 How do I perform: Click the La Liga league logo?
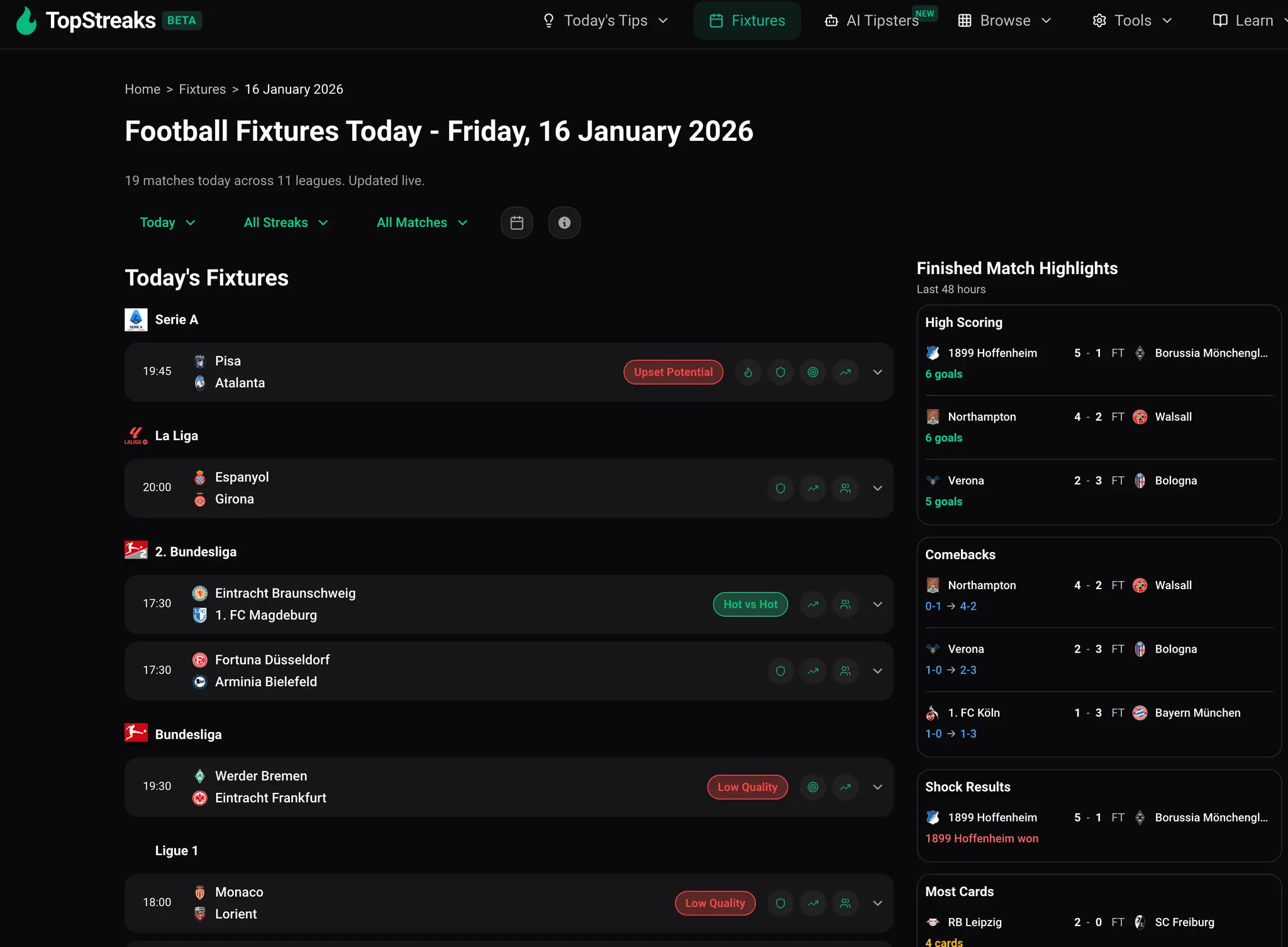pos(136,436)
